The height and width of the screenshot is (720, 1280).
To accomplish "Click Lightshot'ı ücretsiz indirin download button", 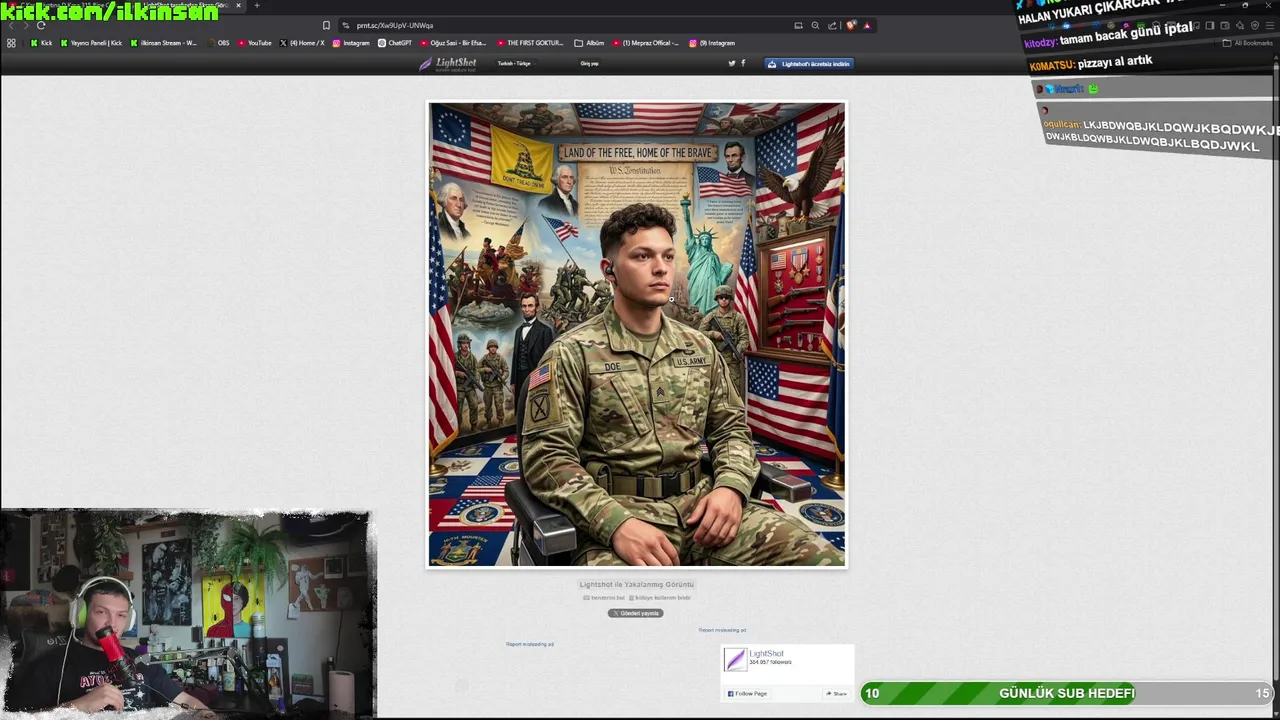I will (809, 63).
